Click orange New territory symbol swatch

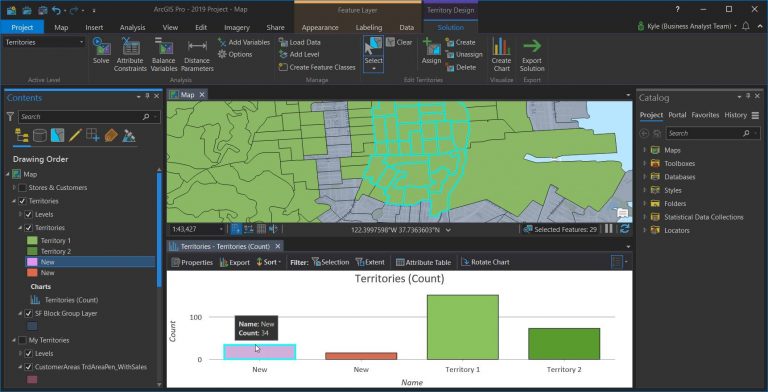click(32, 273)
